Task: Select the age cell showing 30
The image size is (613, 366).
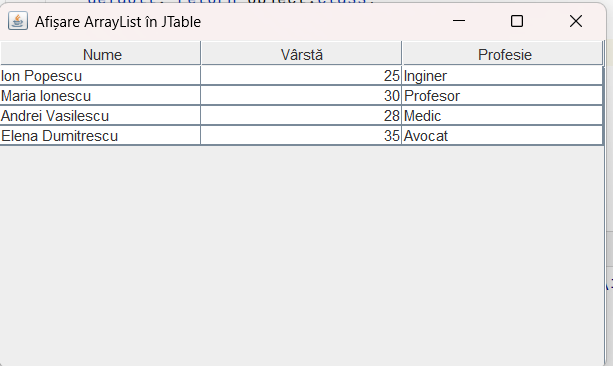Action: click(x=301, y=95)
